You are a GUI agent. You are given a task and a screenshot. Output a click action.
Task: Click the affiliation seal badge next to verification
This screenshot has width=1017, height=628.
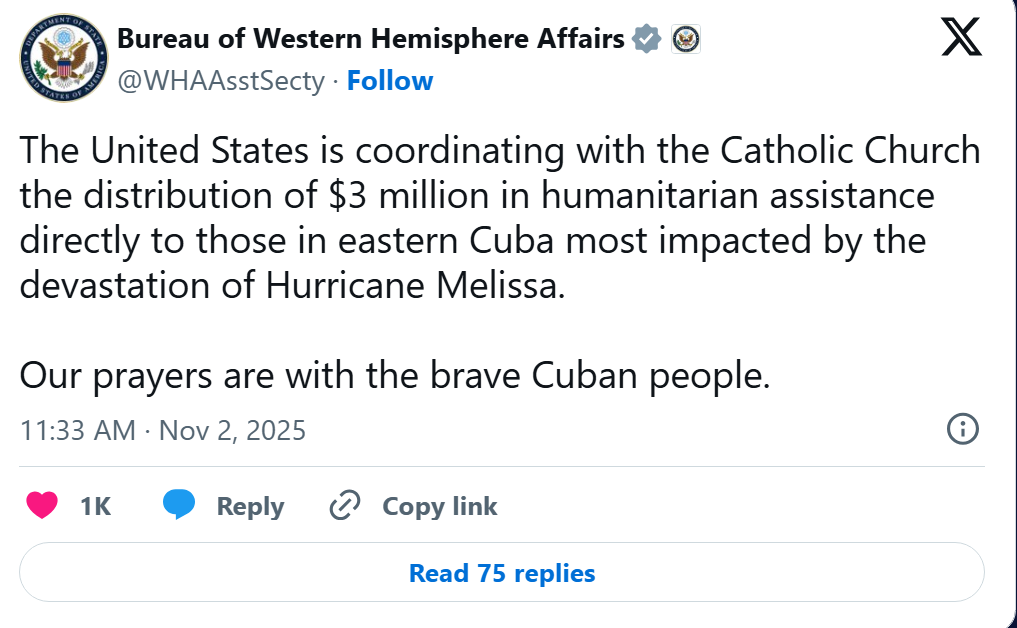click(x=685, y=39)
